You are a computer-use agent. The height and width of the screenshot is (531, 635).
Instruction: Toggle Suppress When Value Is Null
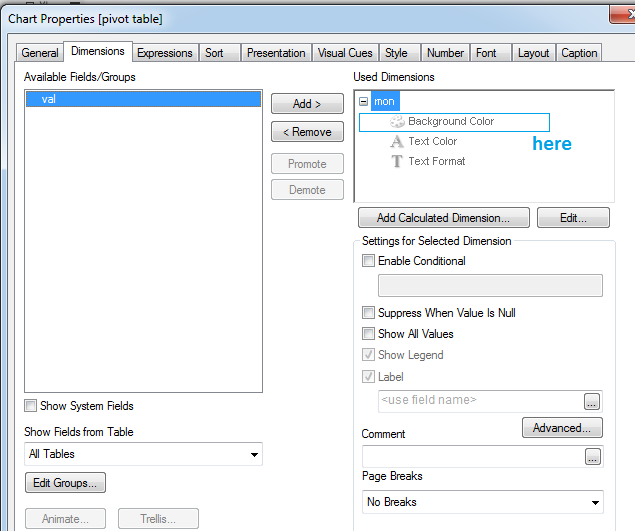coord(368,313)
